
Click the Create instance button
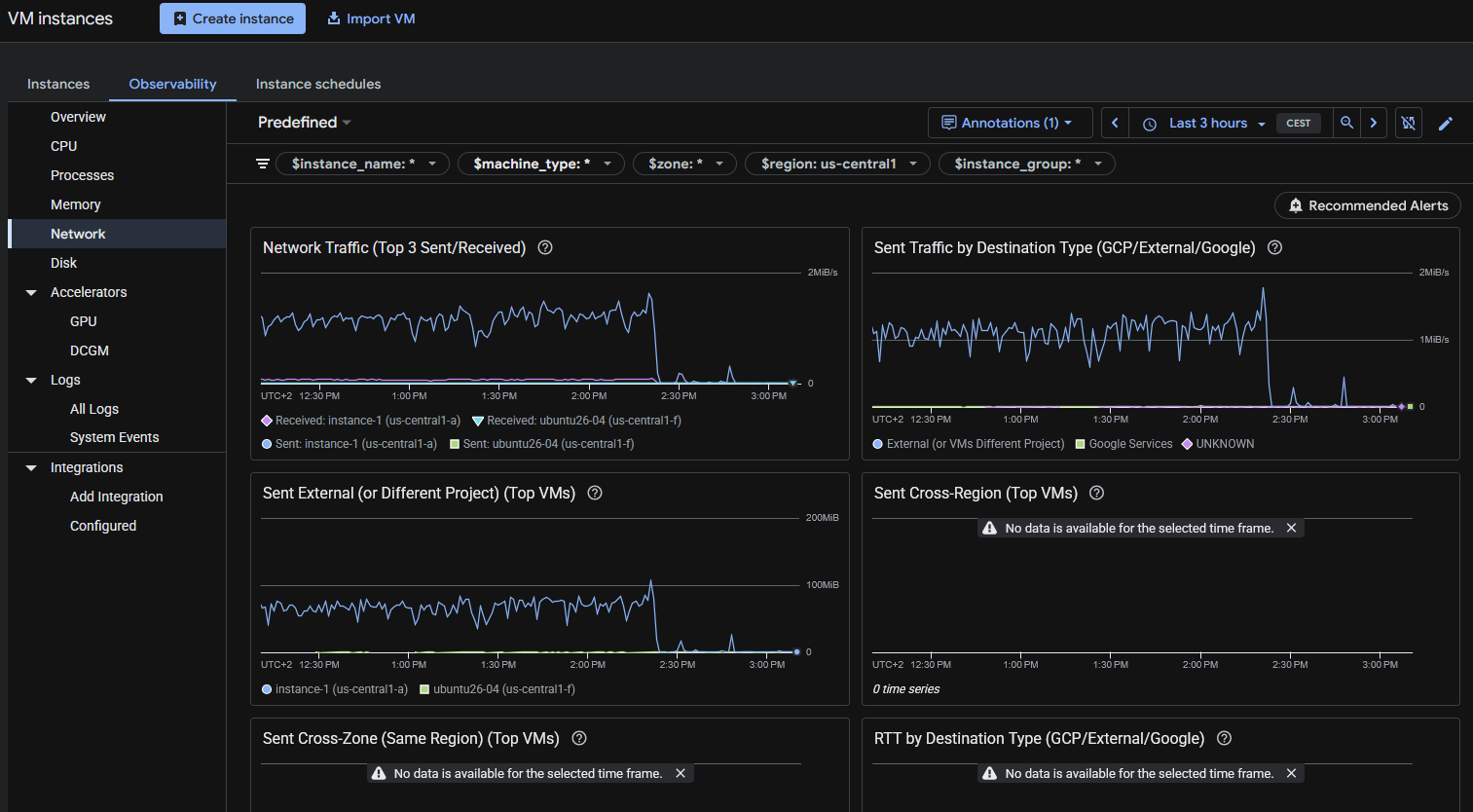(233, 18)
